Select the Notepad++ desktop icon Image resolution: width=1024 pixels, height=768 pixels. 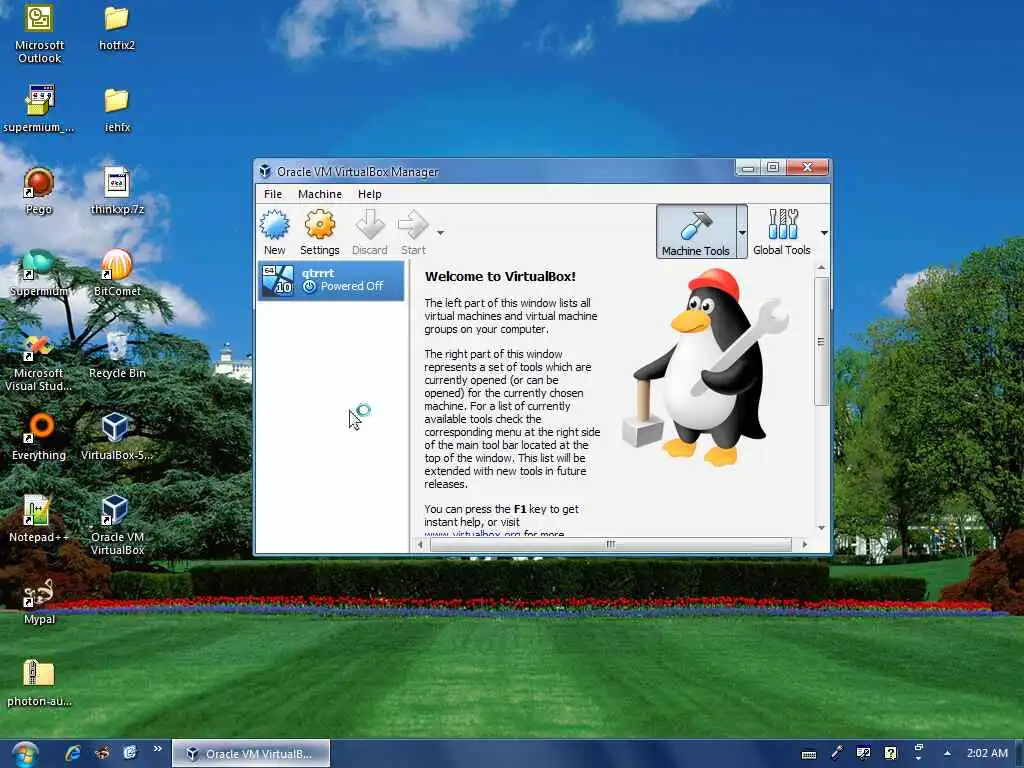[39, 519]
